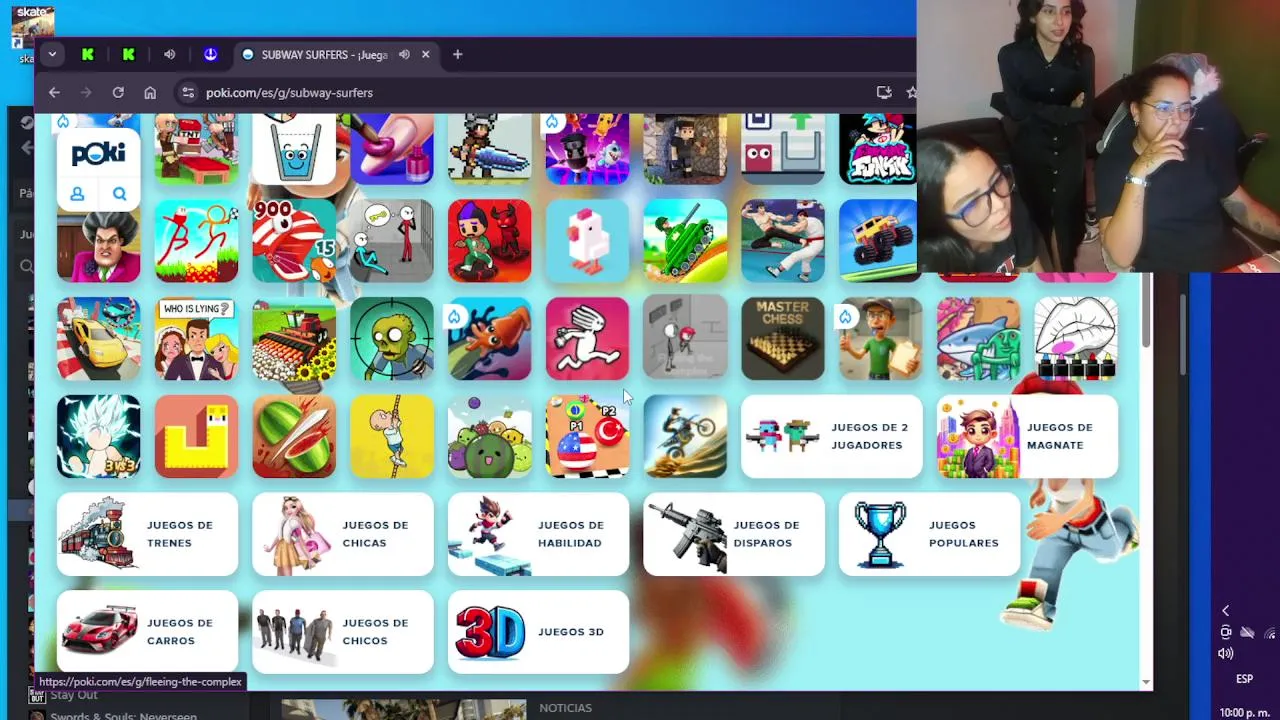
Task: Open Juegos de Chicos category
Action: [343, 632]
